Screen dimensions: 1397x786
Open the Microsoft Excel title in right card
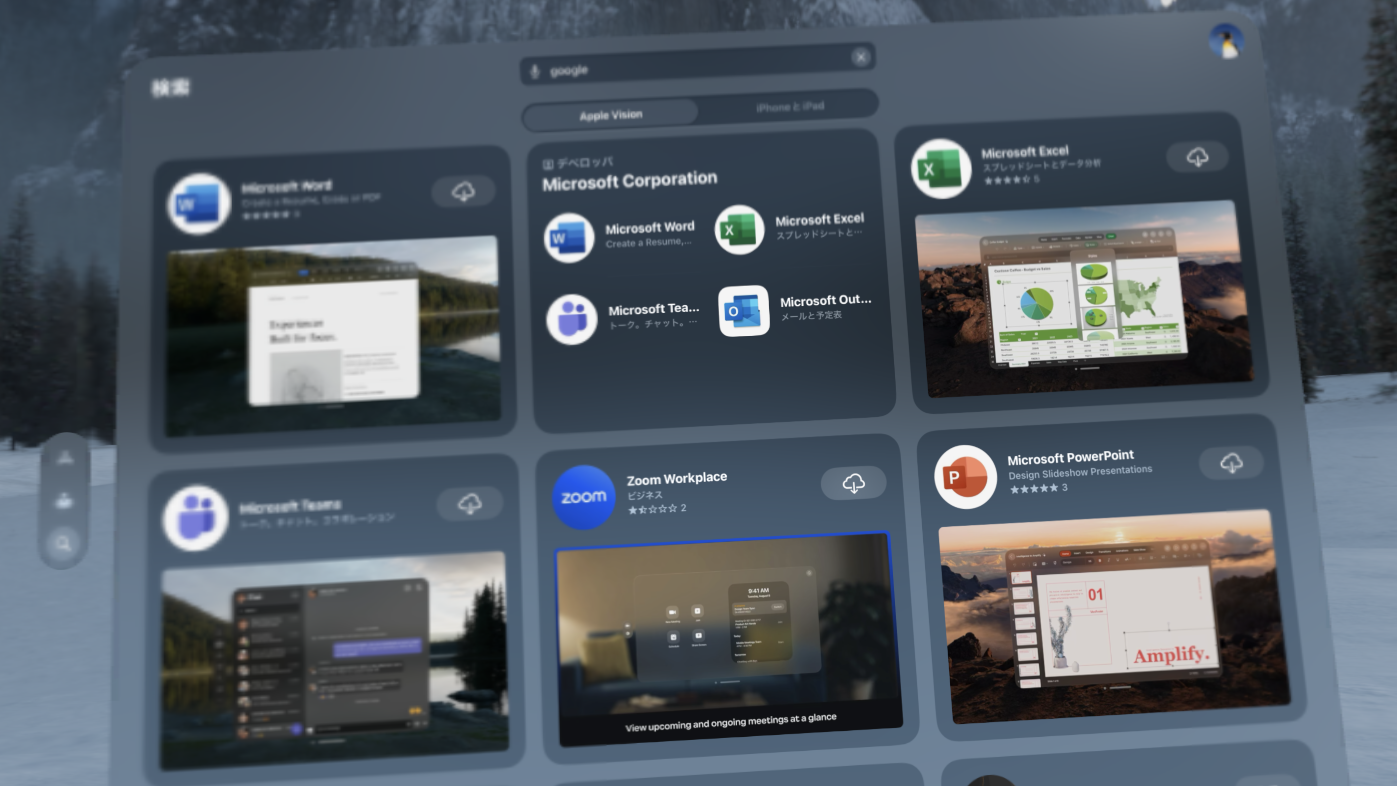click(x=1024, y=152)
